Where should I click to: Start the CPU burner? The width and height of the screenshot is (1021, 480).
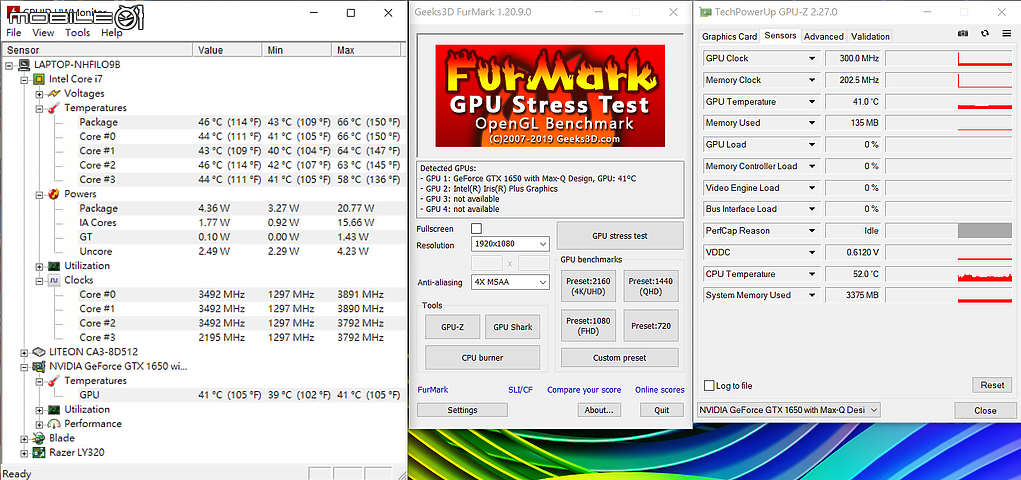pyautogui.click(x=483, y=358)
